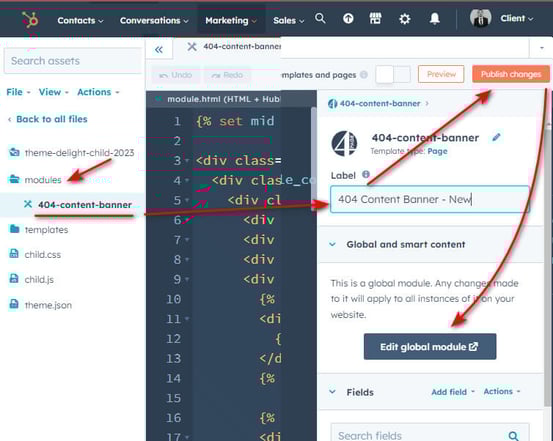The height and width of the screenshot is (441, 553).
Task: Open the tab overflow dropdown arrow
Action: click(x=542, y=48)
